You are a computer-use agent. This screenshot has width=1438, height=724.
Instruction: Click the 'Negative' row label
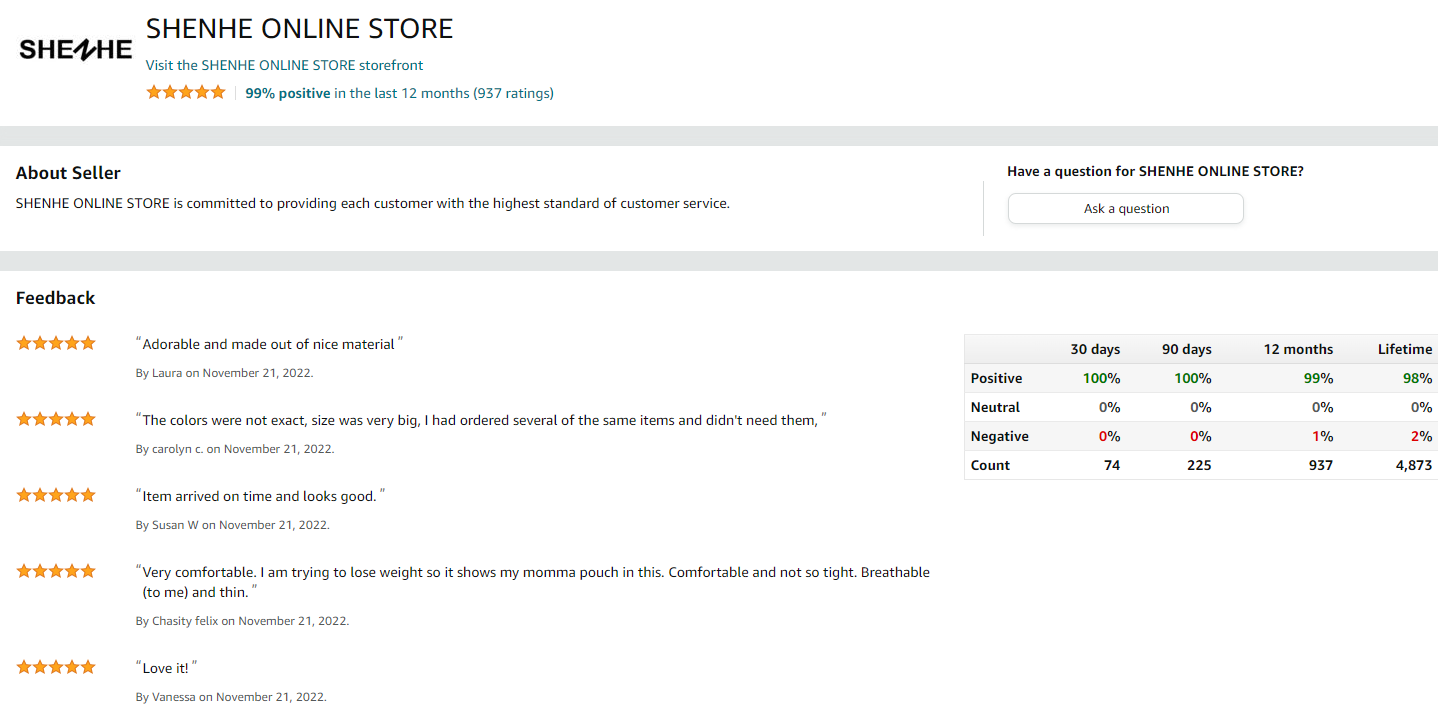pos(999,436)
